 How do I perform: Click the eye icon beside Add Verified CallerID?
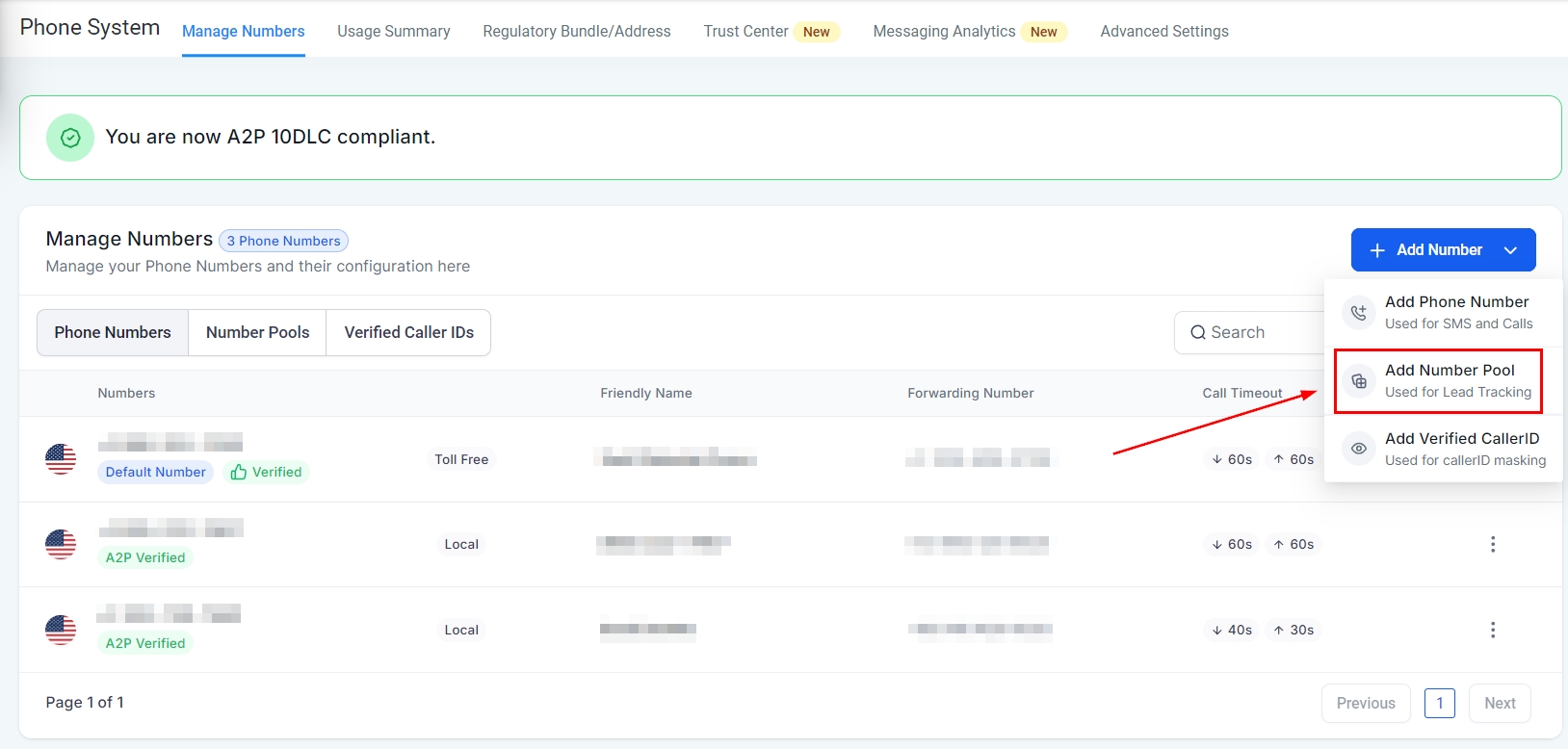1358,449
